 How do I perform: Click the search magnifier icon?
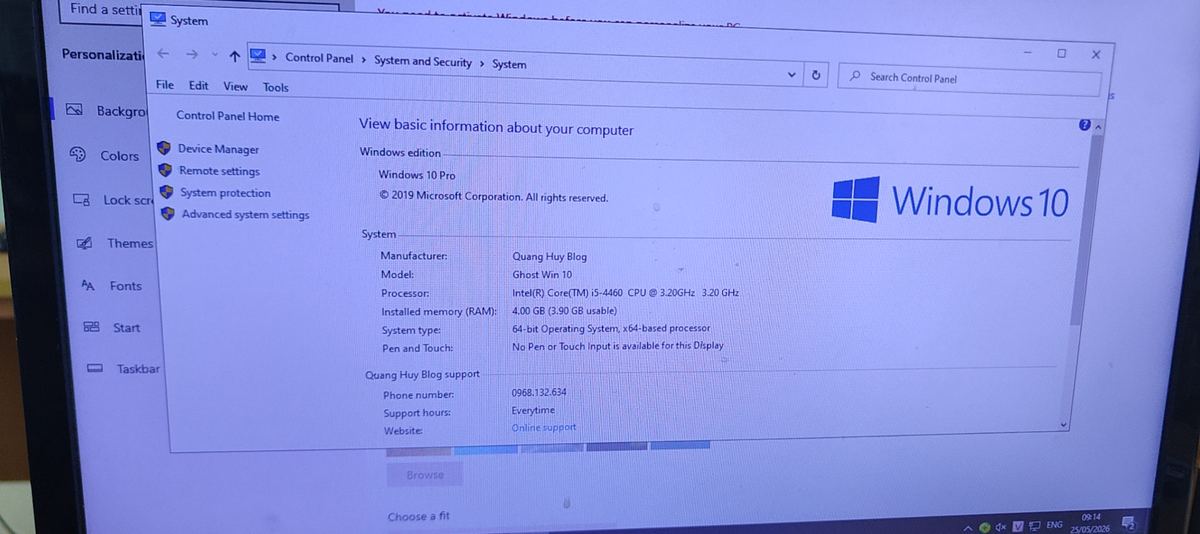(x=856, y=76)
